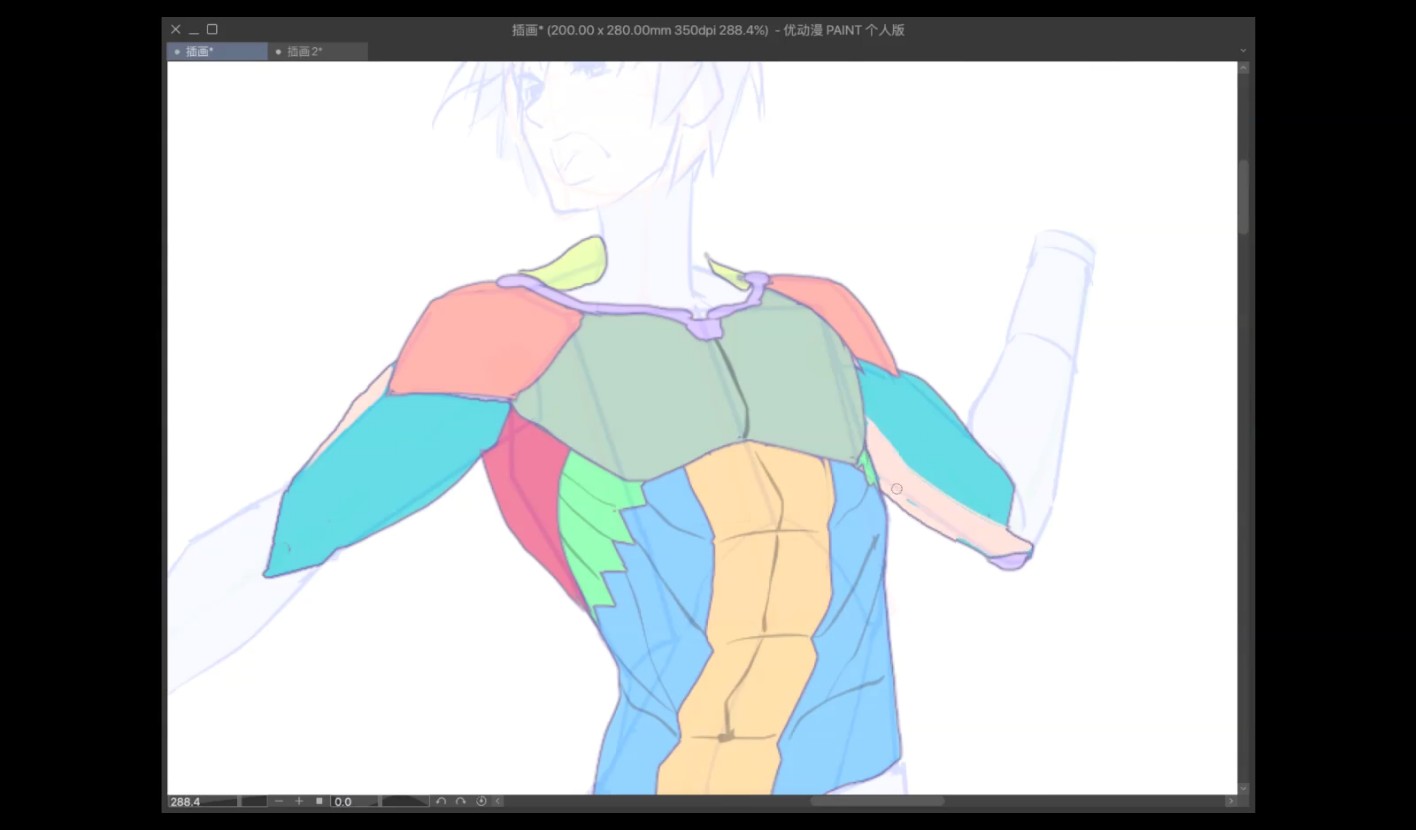The image size is (1416, 830).
Task: Maximize the window using the square button
Action: [212, 30]
